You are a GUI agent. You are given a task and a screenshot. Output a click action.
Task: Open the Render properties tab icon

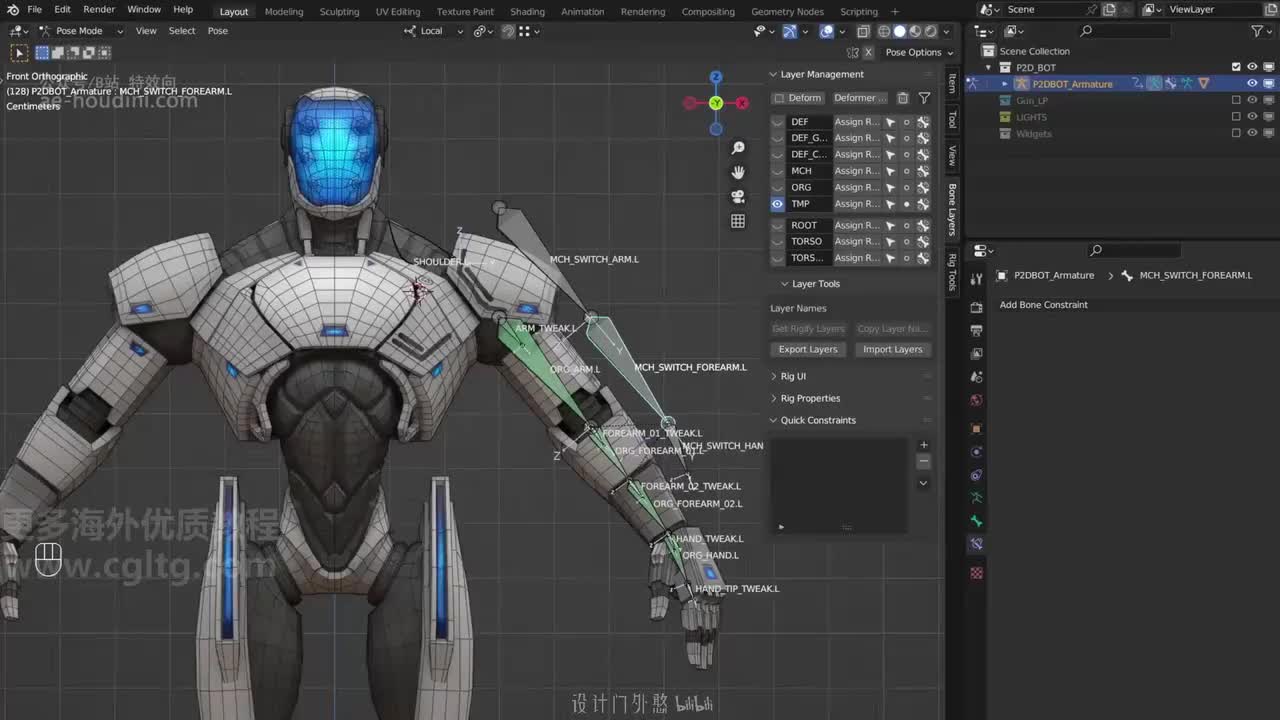(977, 308)
